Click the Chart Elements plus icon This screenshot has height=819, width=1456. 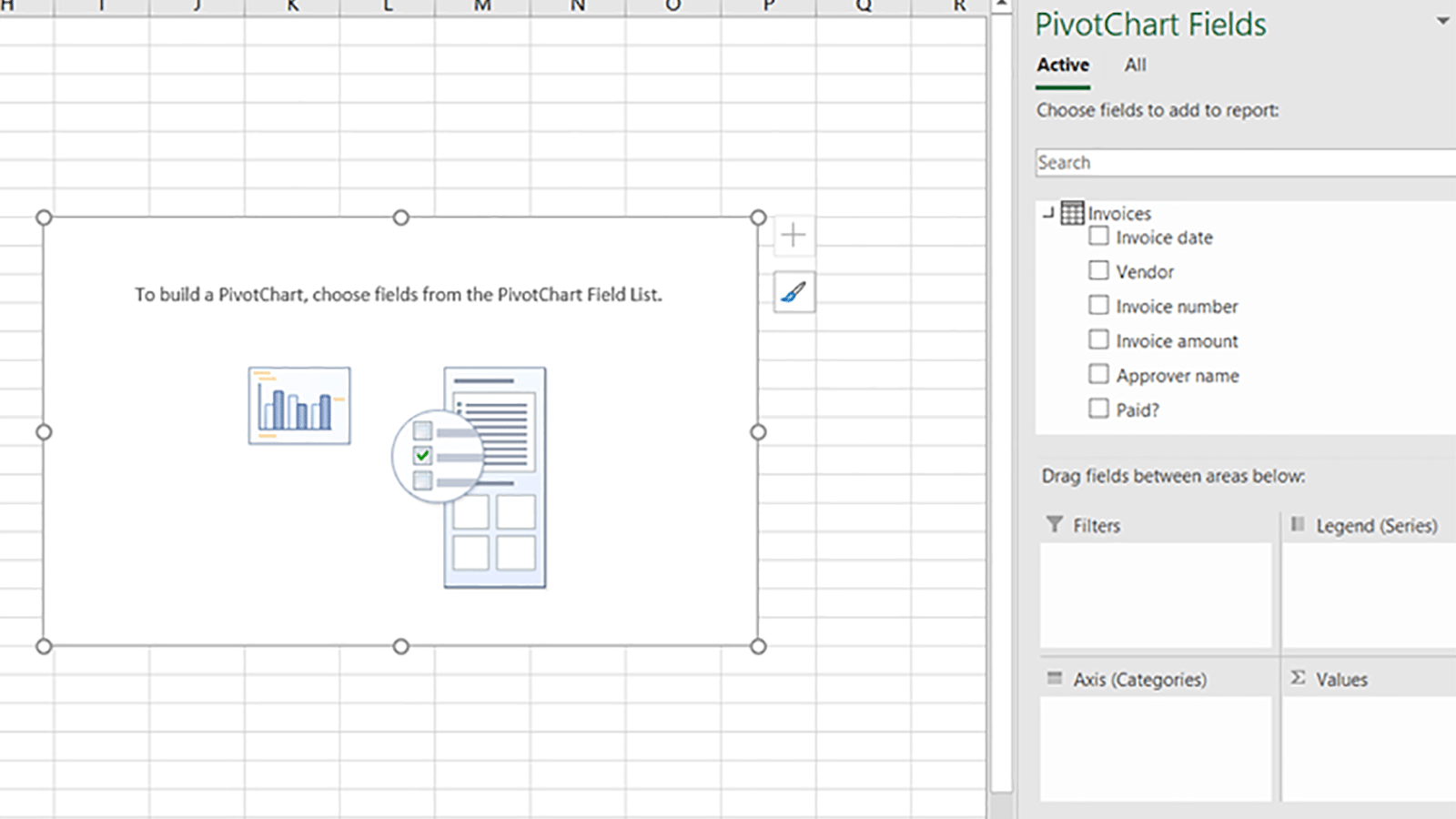(794, 236)
